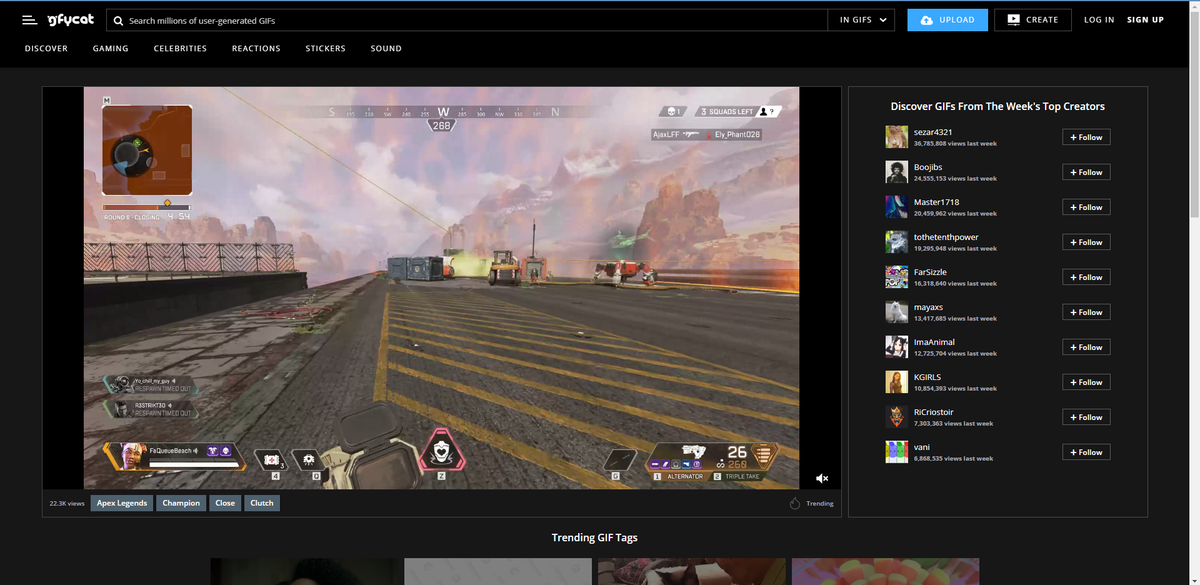Follow mayaxs
The height and width of the screenshot is (585, 1200).
(1086, 312)
